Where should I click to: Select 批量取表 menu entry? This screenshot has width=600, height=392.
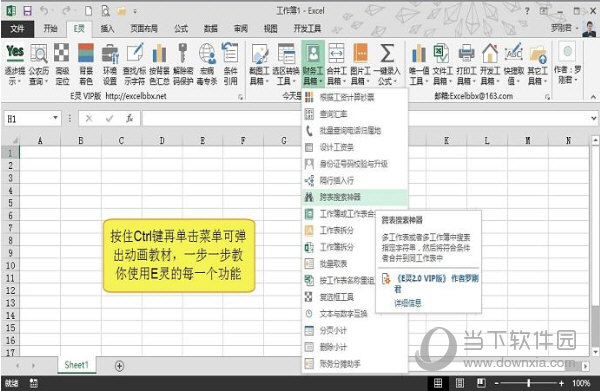point(339,264)
